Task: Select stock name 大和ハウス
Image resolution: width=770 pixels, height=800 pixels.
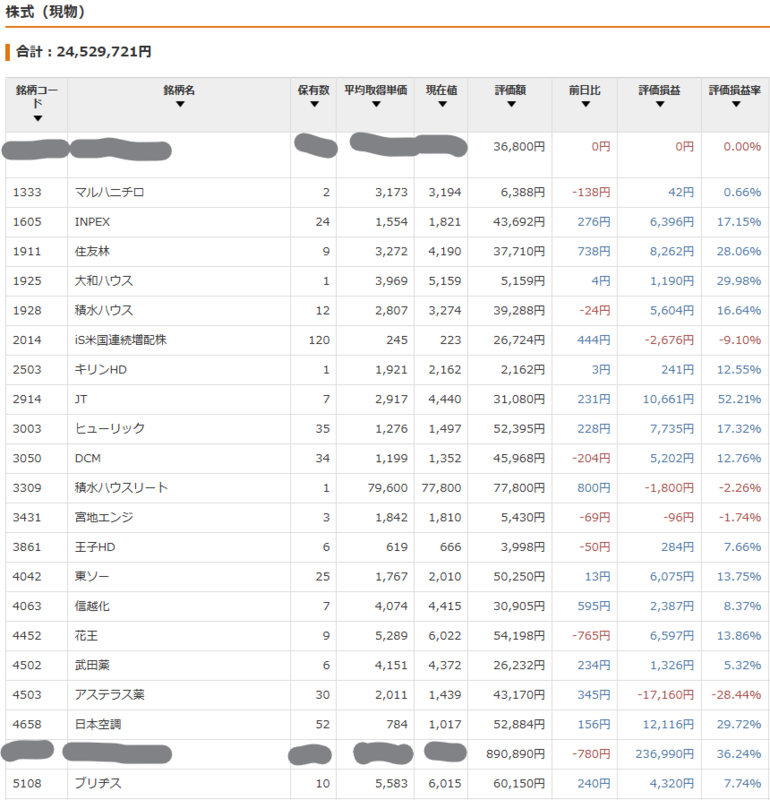Action: [104, 281]
